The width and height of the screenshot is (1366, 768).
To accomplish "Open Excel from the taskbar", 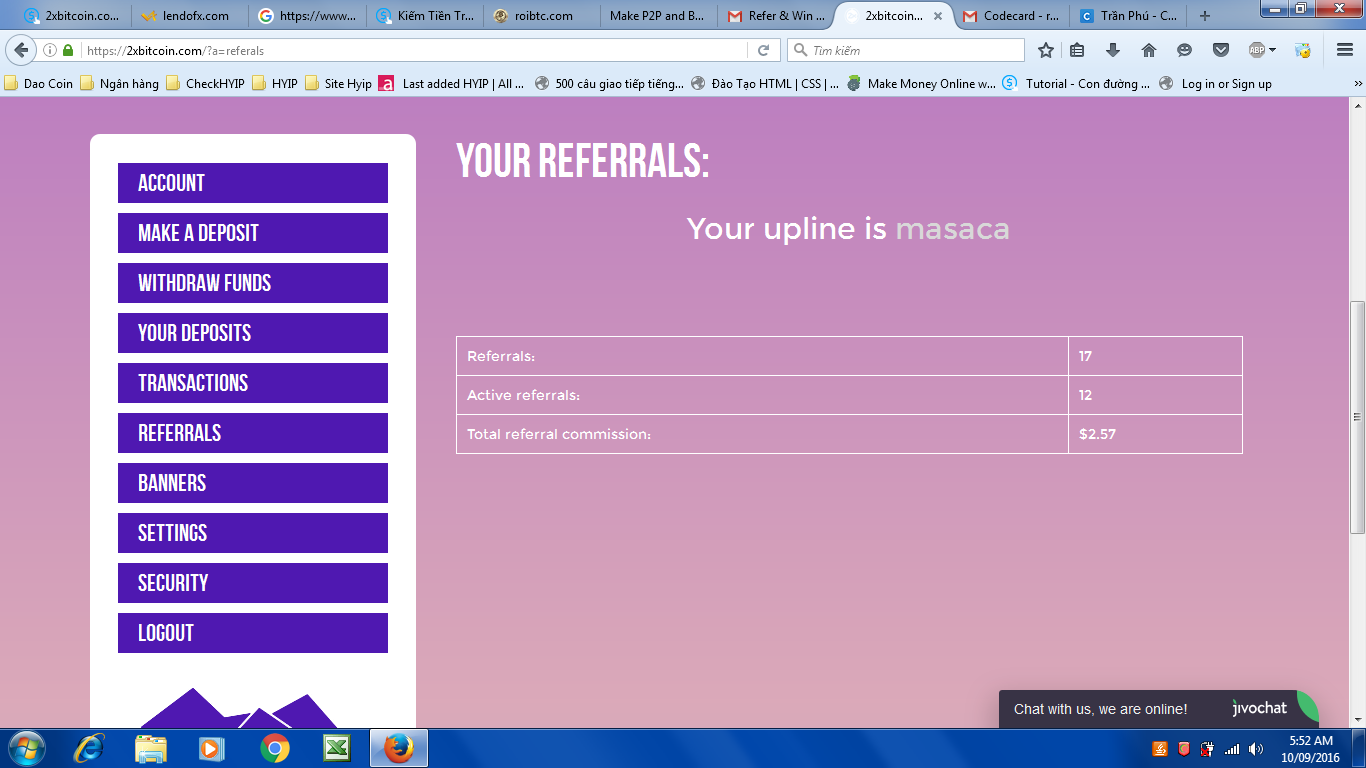I will 336,748.
